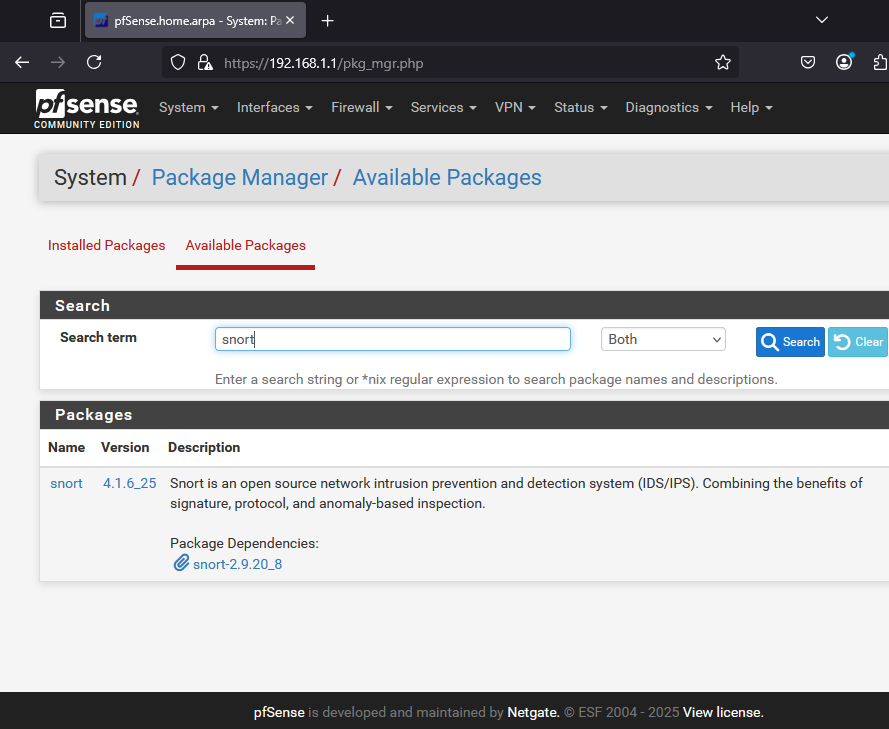Open a new browser tab with plus
The width and height of the screenshot is (889, 729).
click(x=327, y=20)
